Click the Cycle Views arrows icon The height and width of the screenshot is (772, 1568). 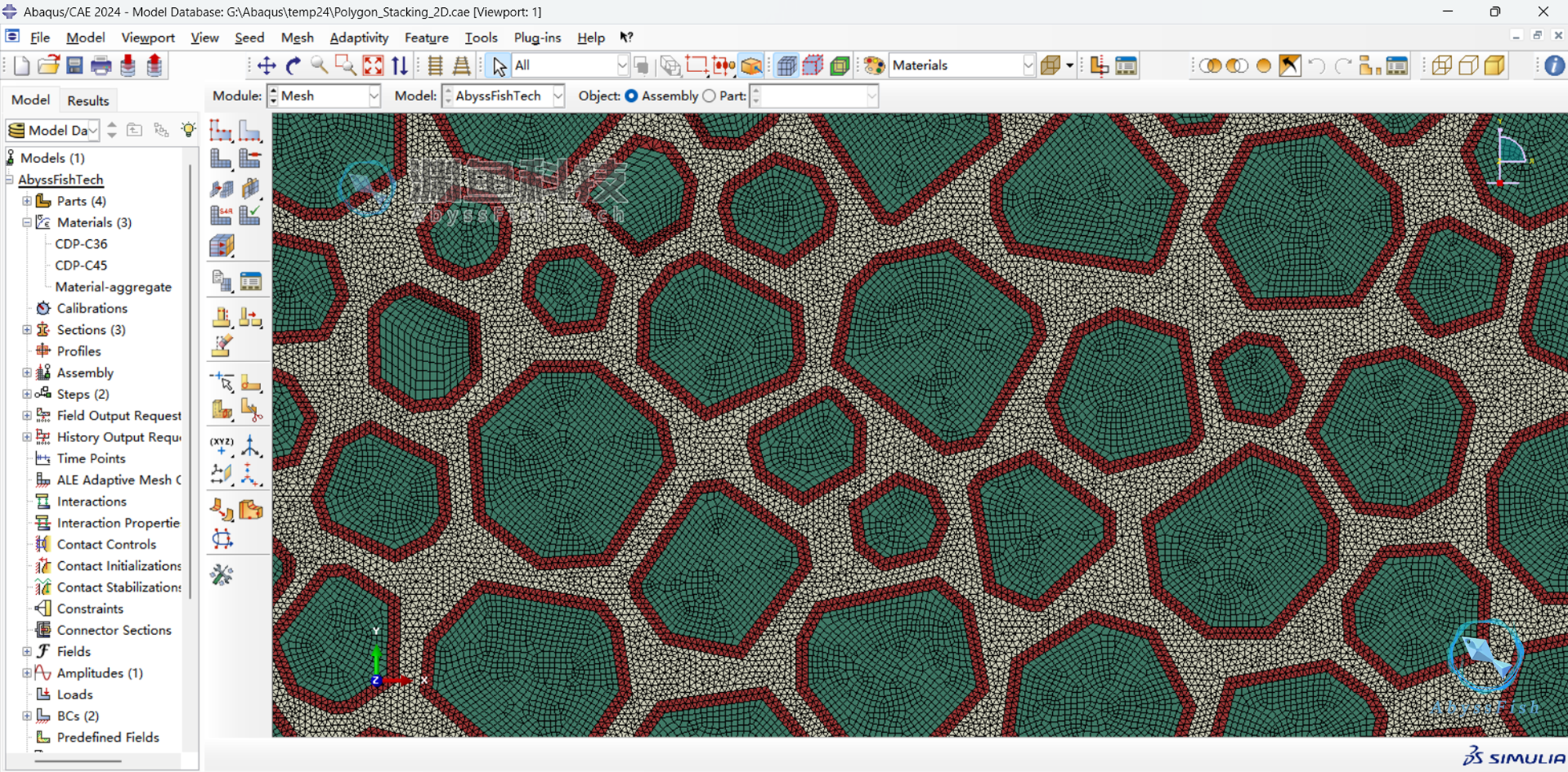pyautogui.click(x=400, y=66)
